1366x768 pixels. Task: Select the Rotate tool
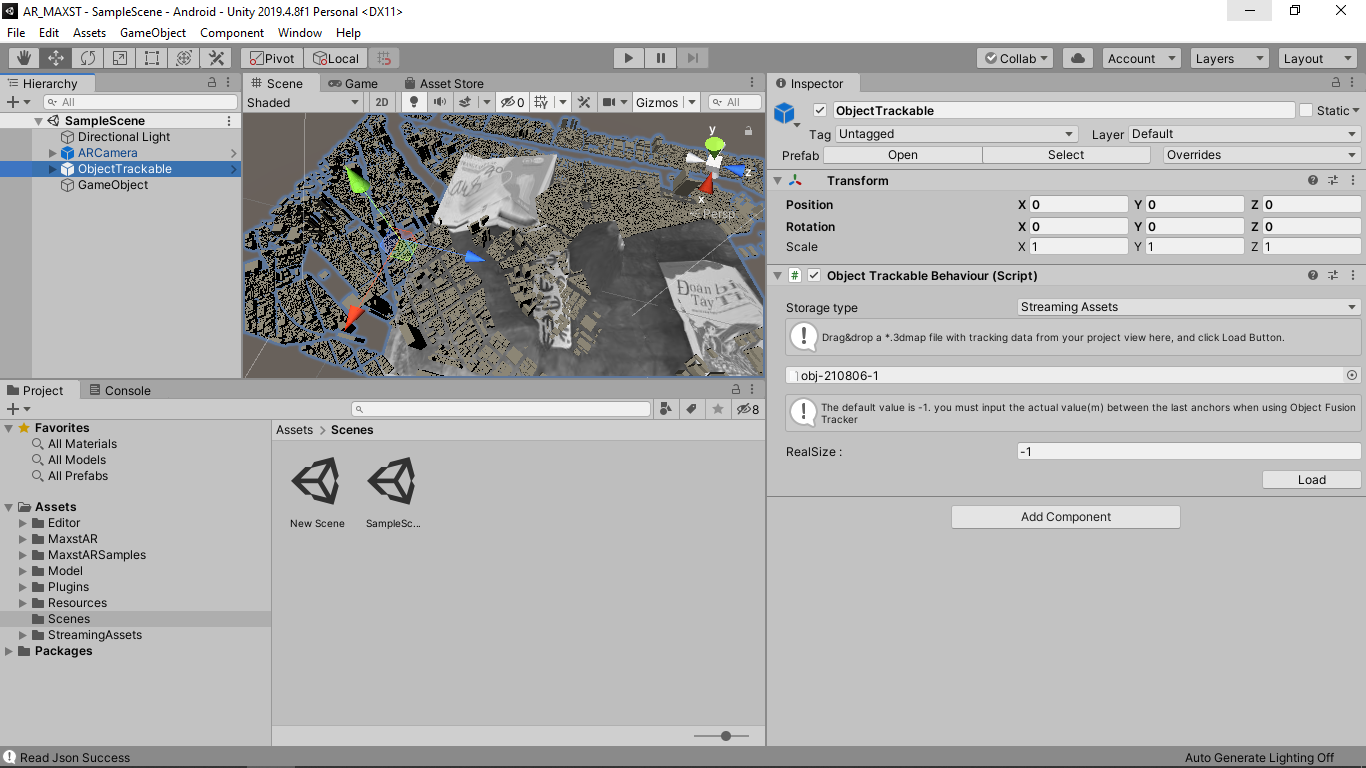[88, 58]
